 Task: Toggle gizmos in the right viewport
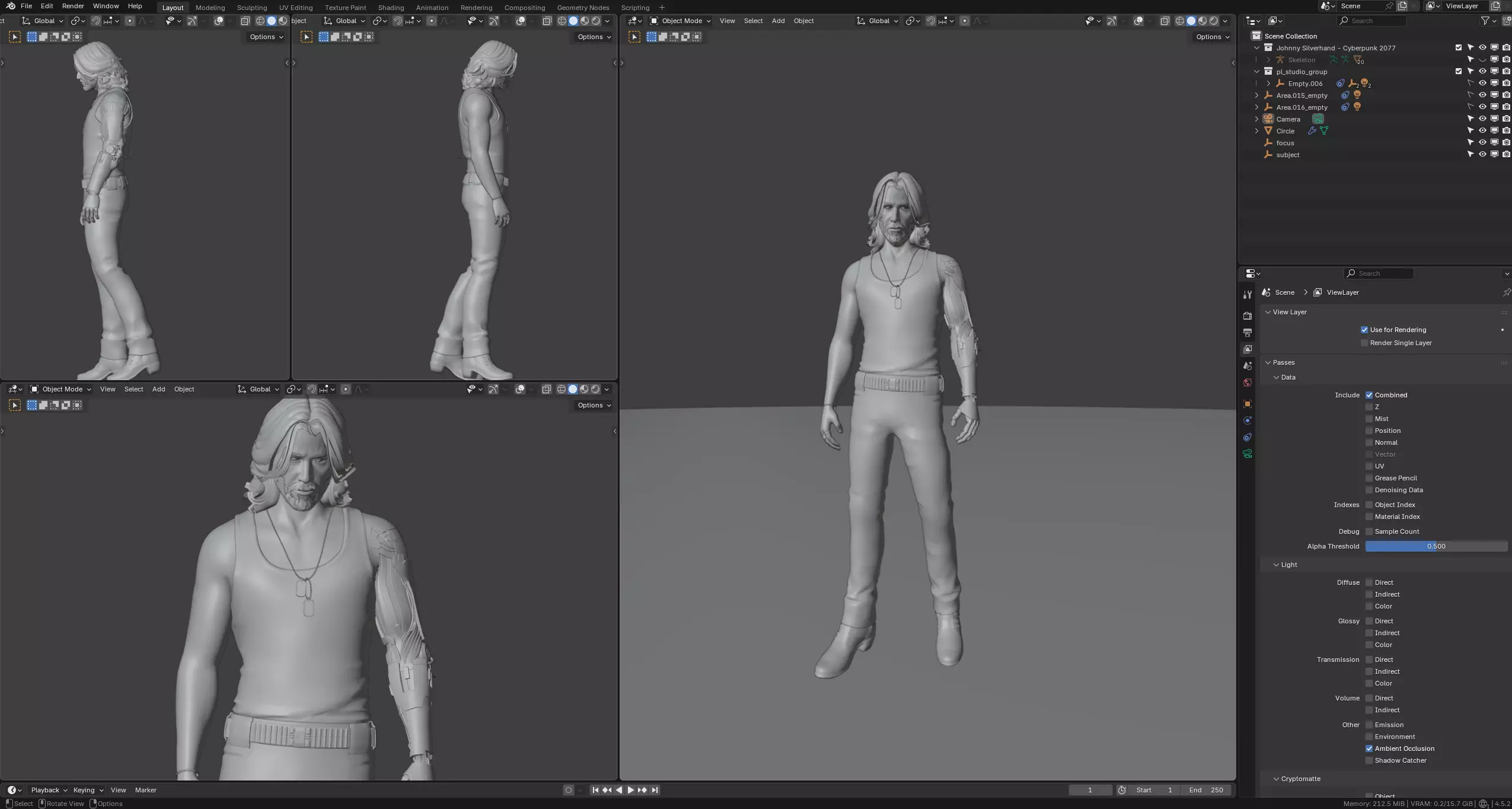(1112, 21)
